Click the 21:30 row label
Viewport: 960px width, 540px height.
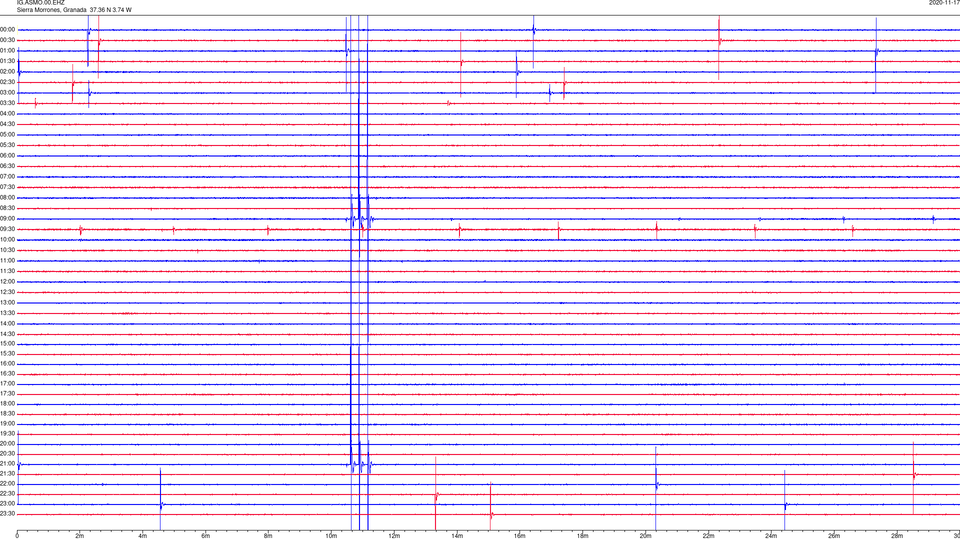(x=8, y=474)
